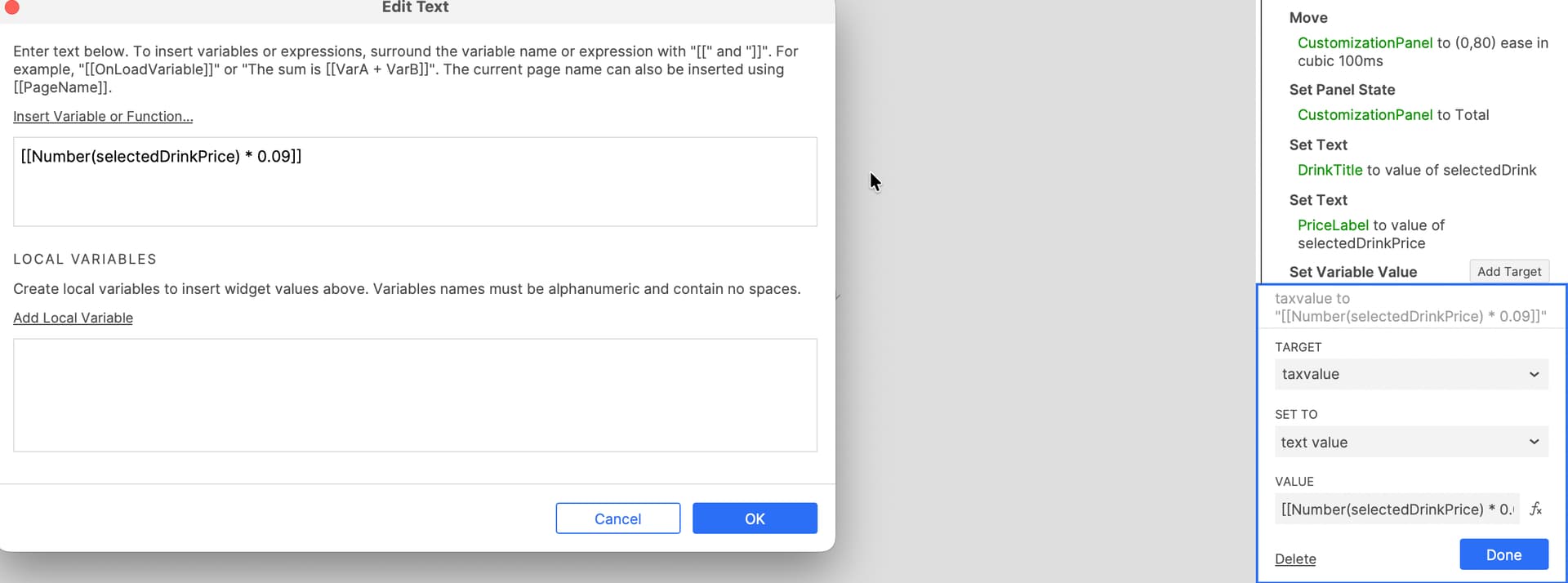Click the empty local variables list area
Image resolution: width=1568 pixels, height=583 pixels.
(415, 395)
